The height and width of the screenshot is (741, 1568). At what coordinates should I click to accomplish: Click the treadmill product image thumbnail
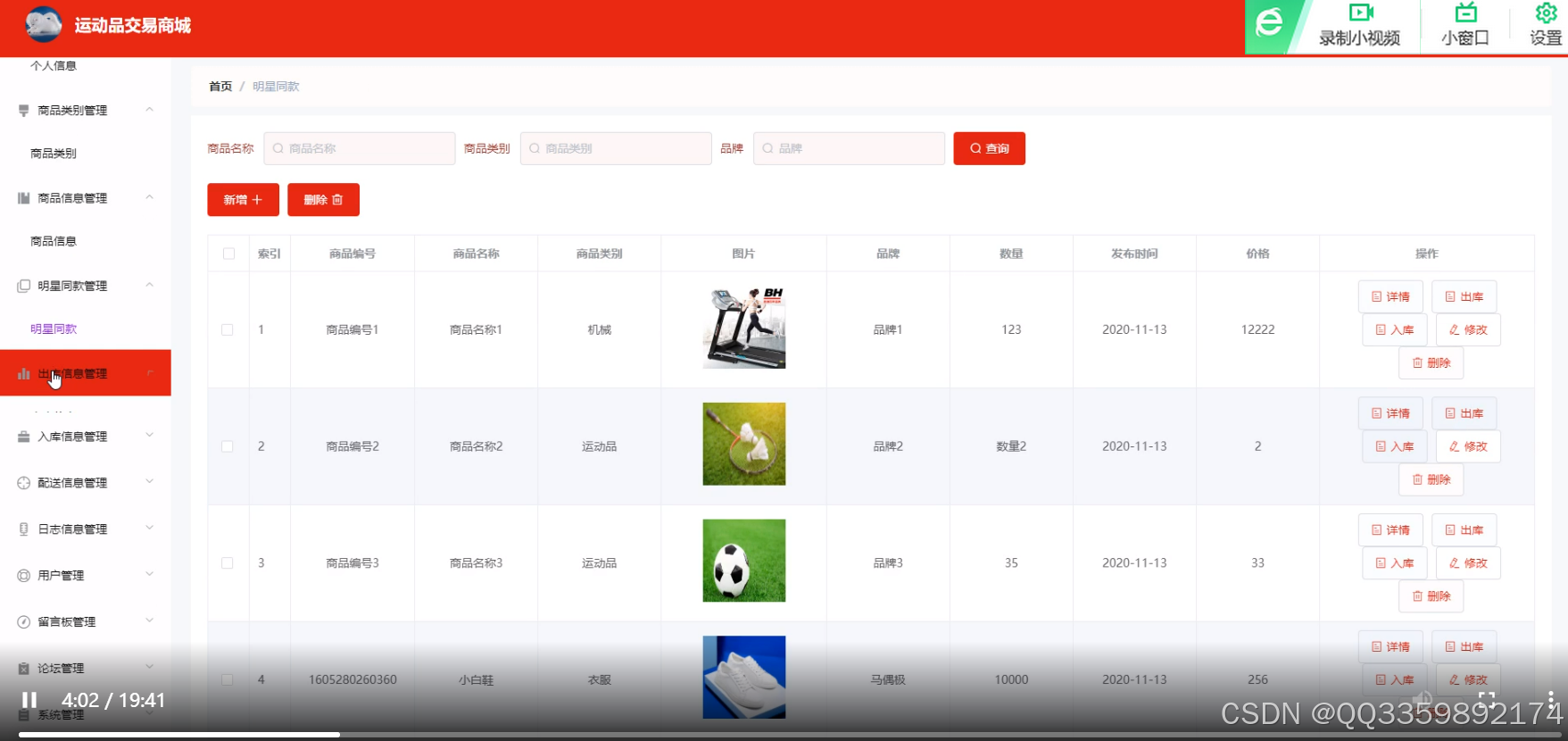[744, 328]
